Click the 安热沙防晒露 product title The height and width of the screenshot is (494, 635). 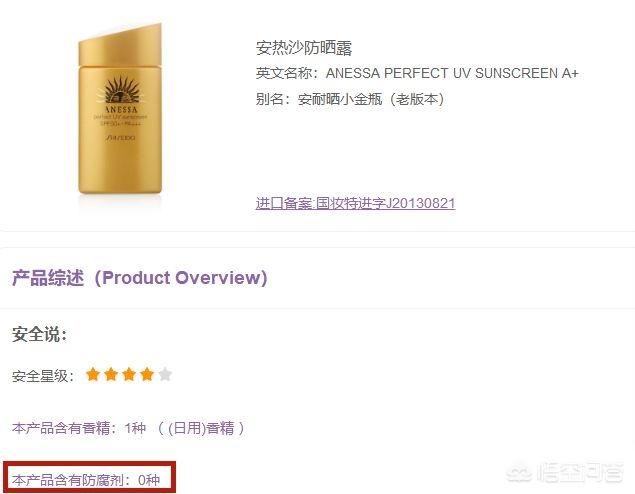(x=304, y=48)
